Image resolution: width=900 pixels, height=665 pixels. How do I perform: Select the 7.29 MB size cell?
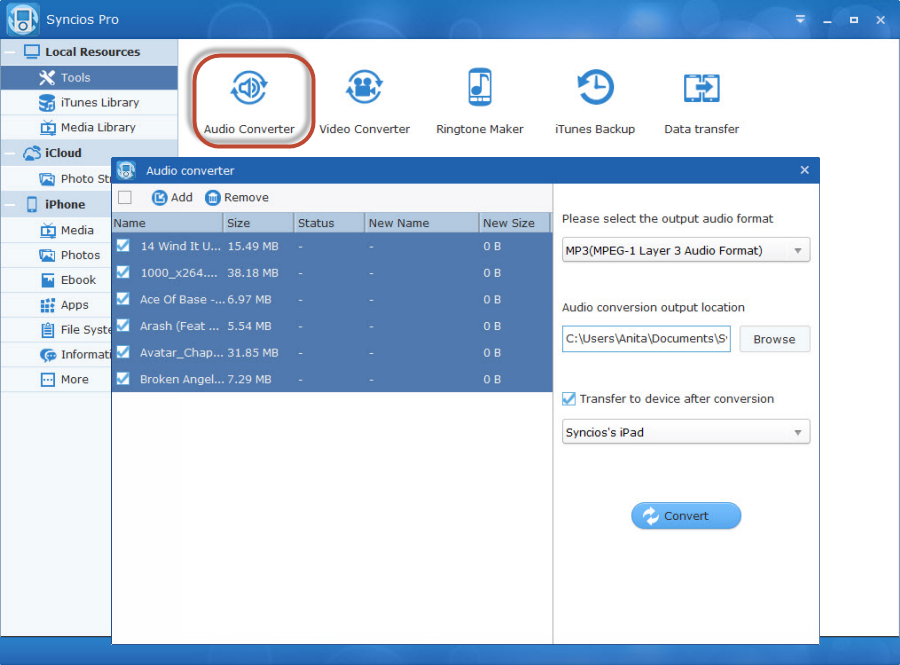pyautogui.click(x=250, y=379)
